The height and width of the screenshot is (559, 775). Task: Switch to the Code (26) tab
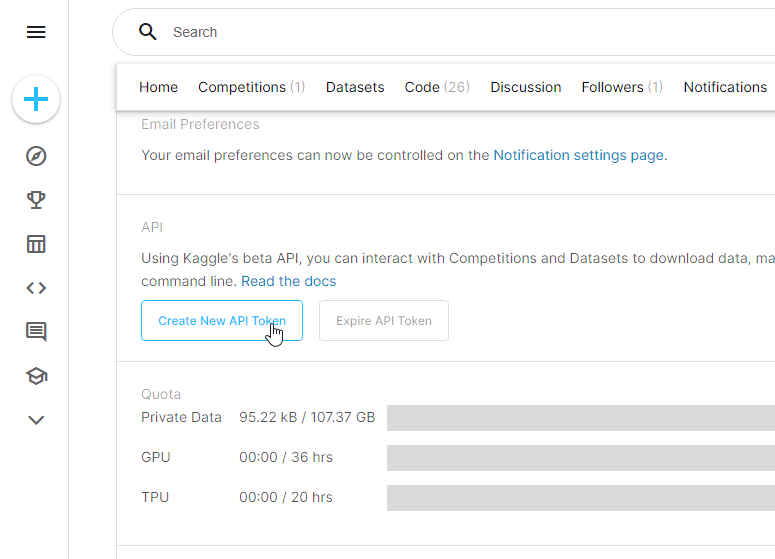click(x=437, y=87)
